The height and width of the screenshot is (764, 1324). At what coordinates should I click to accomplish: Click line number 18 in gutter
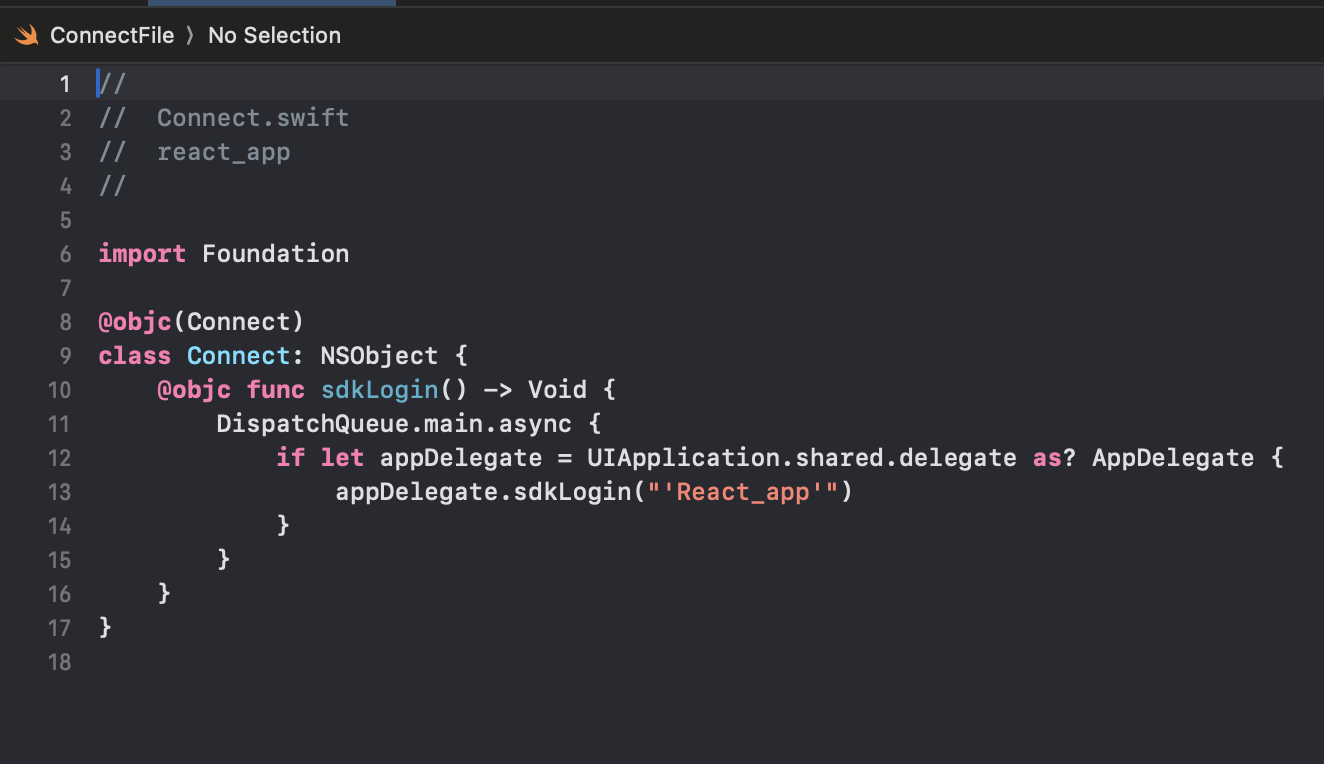pyautogui.click(x=59, y=662)
